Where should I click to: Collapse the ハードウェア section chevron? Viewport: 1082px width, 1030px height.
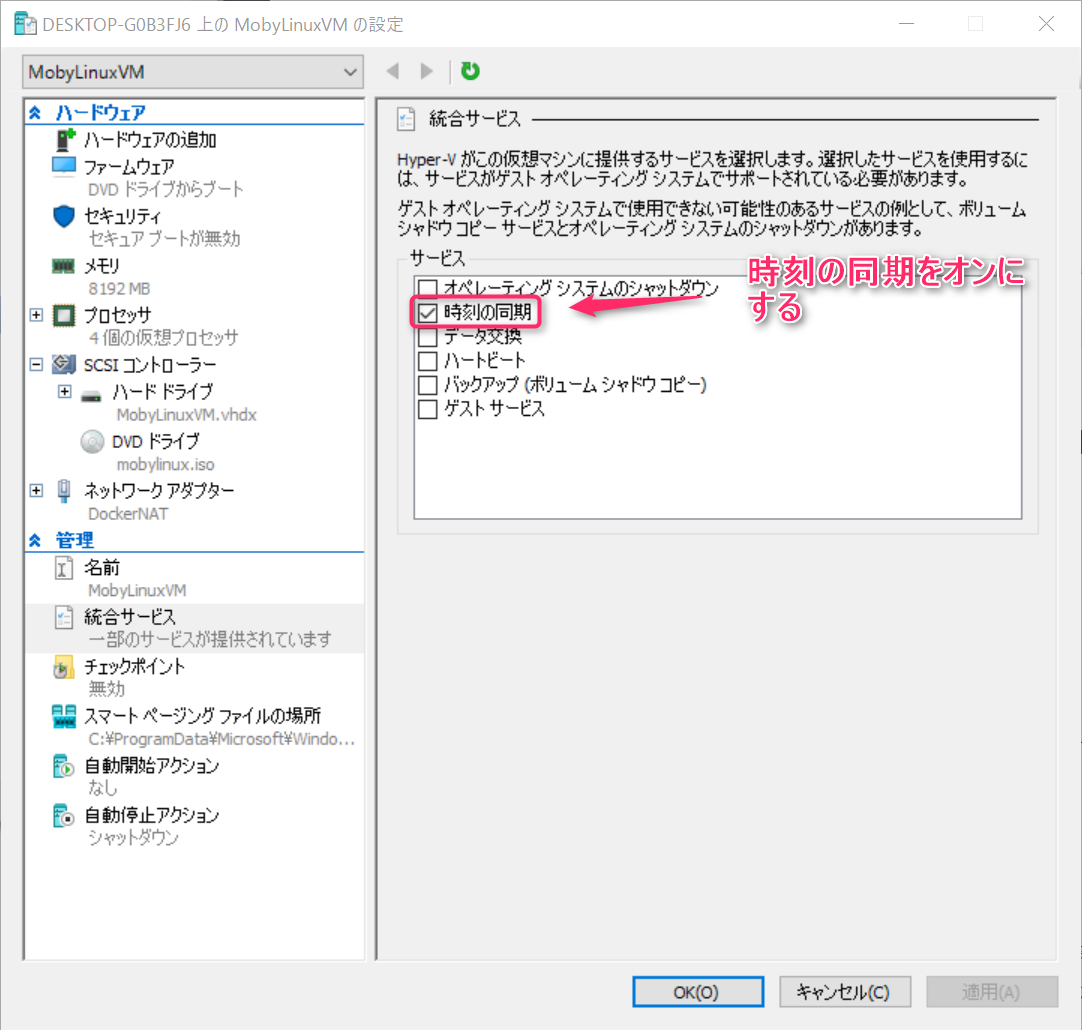35,112
